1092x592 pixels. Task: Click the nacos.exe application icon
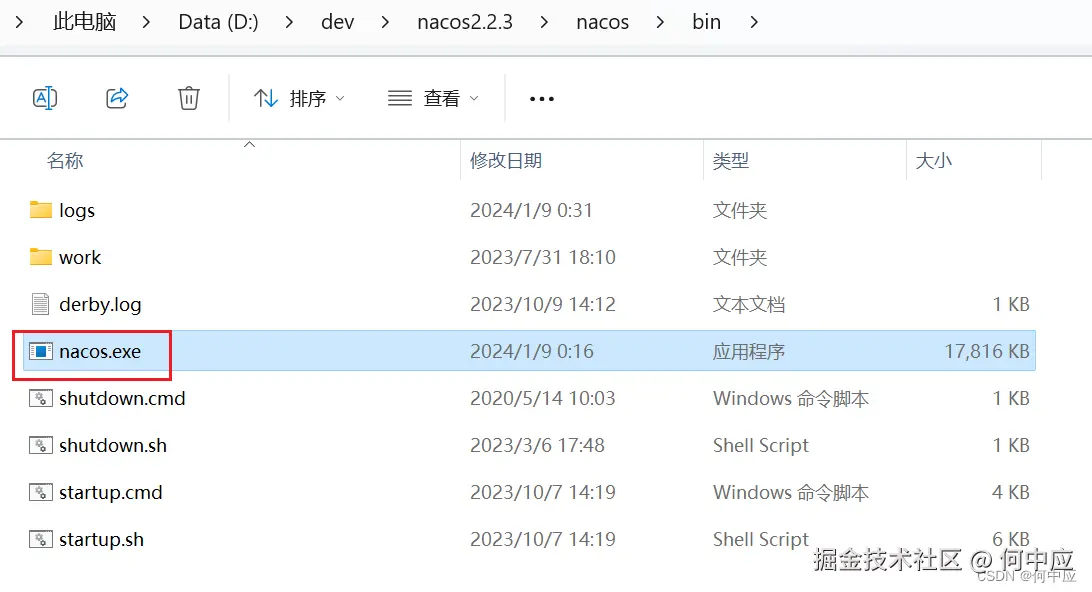click(40, 351)
